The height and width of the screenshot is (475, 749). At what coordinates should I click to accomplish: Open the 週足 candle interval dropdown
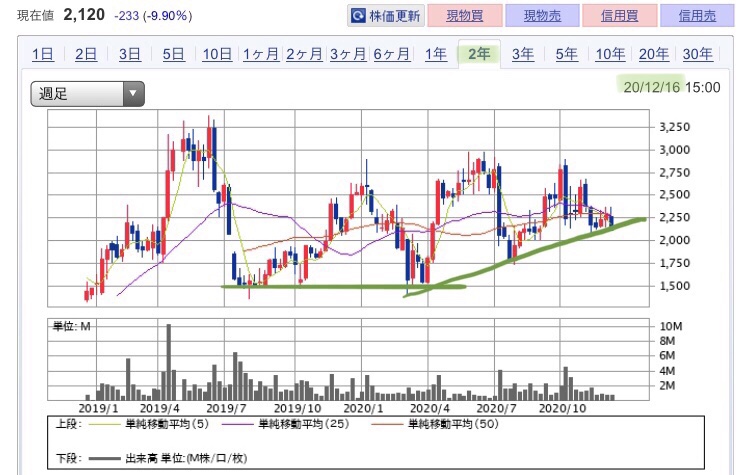click(x=87, y=94)
